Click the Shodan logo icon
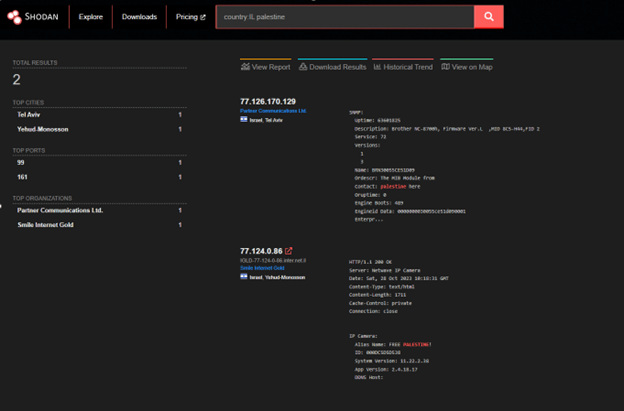This screenshot has height=411, width=624. (14, 17)
